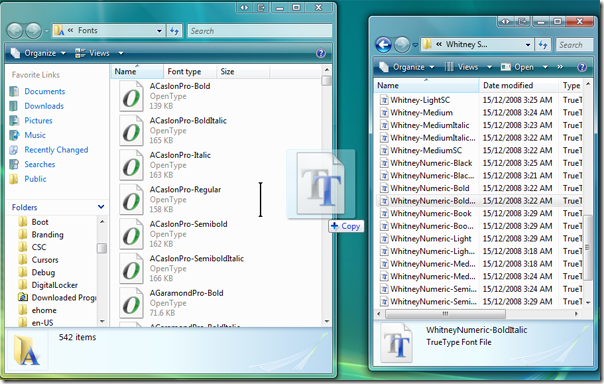The image size is (604, 384).
Task: Open Views dropdown arrow in Fonts window
Action: pos(121,53)
